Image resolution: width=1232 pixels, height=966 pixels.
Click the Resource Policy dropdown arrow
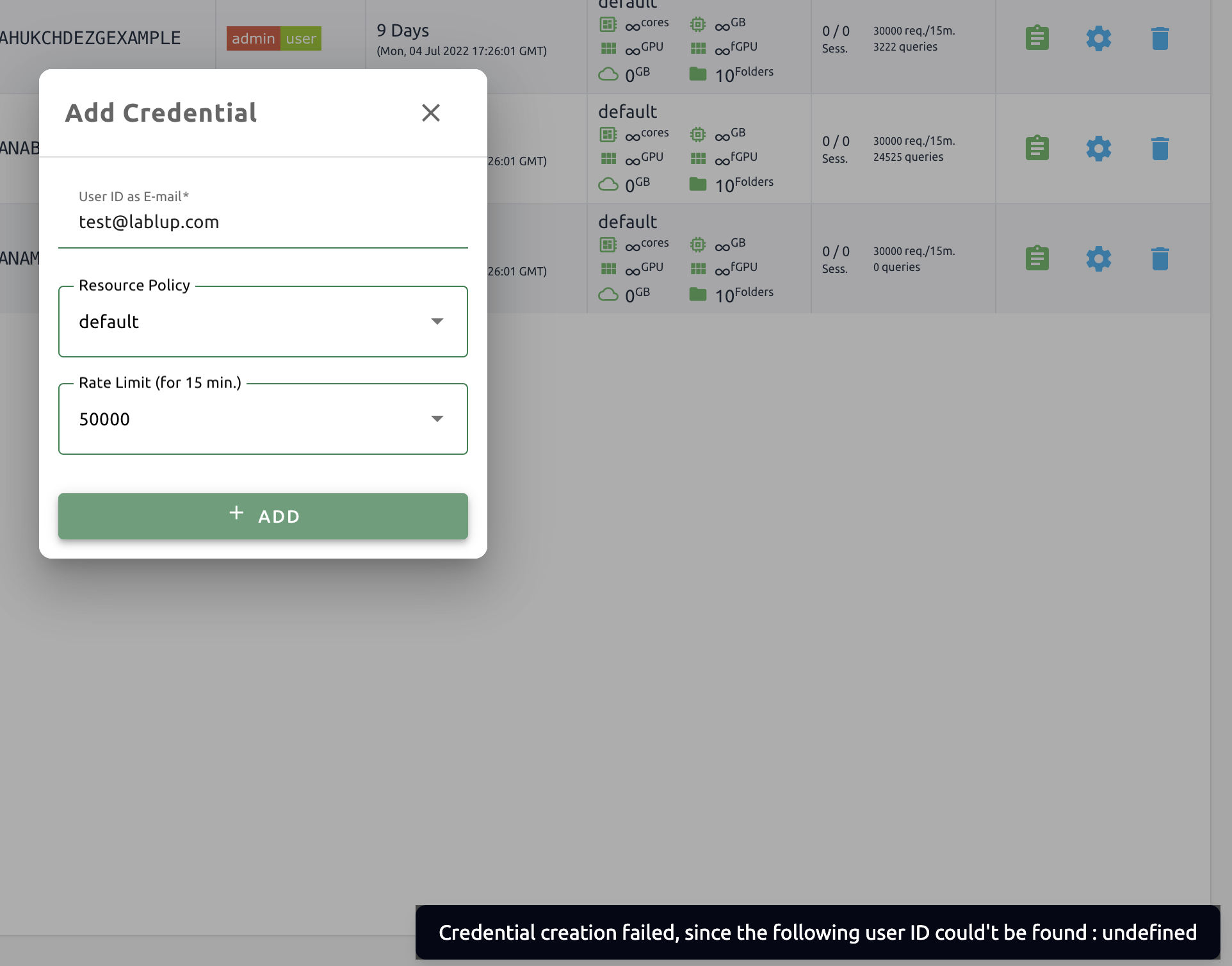click(437, 322)
